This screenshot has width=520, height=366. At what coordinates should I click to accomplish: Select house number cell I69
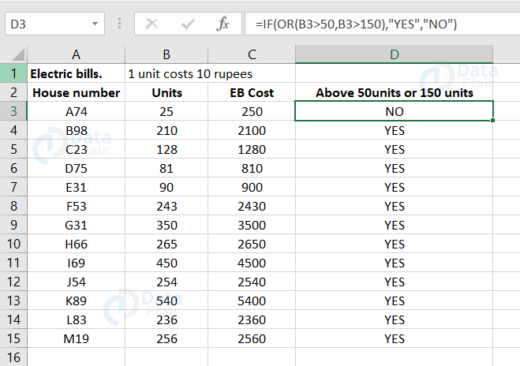tap(76, 263)
